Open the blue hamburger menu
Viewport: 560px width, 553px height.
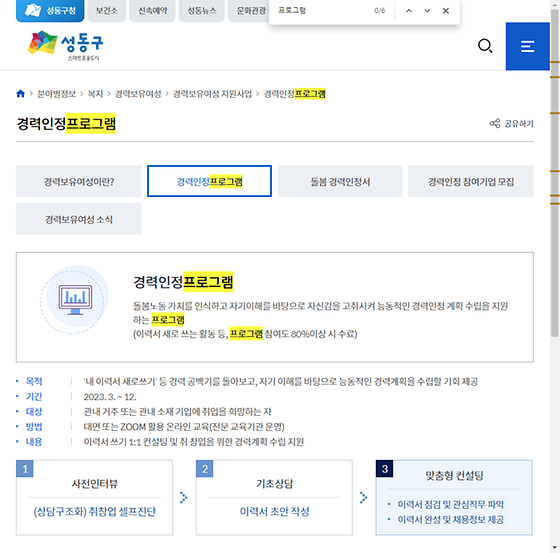528,46
